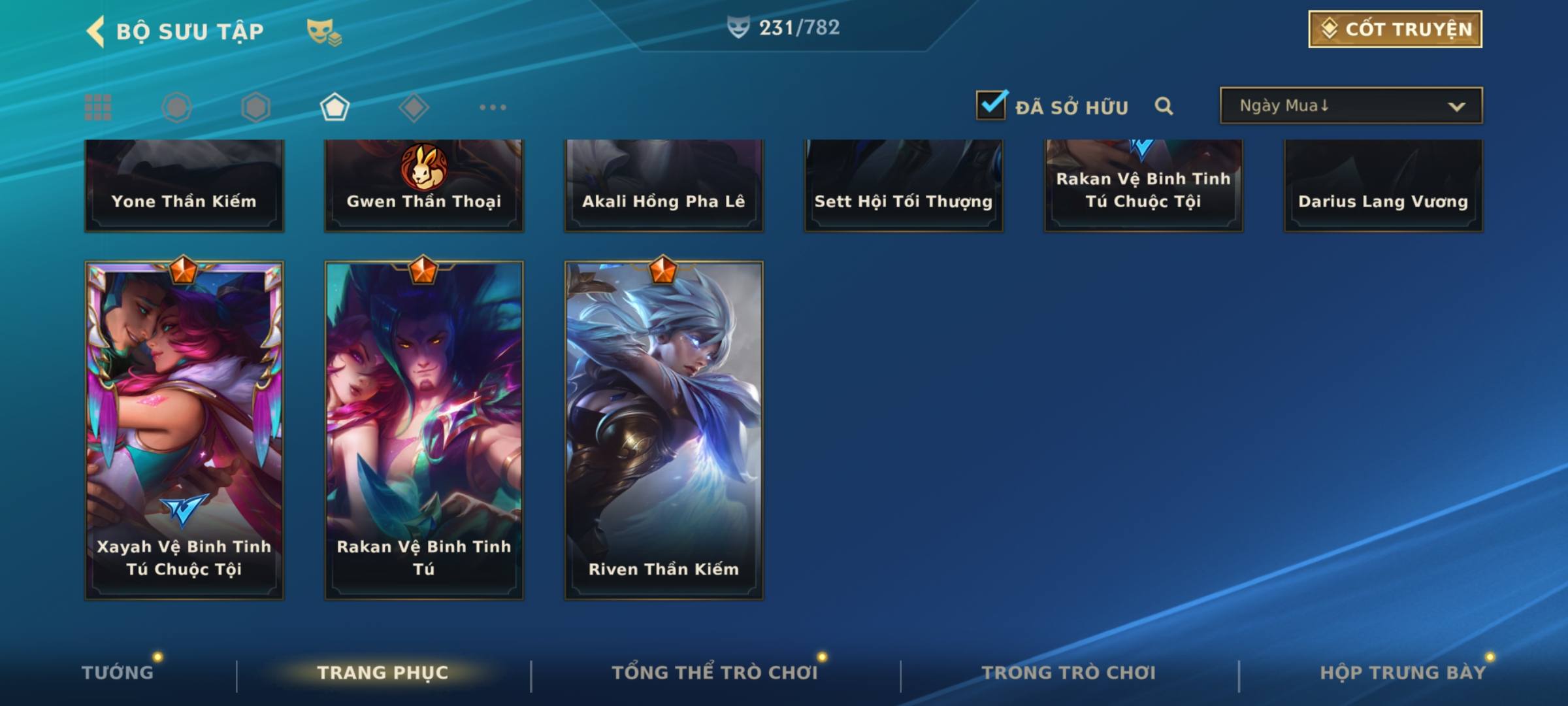Screen dimensions: 1568x706
Task: Select the Riven Thần Kiếm skin card
Action: coord(664,430)
